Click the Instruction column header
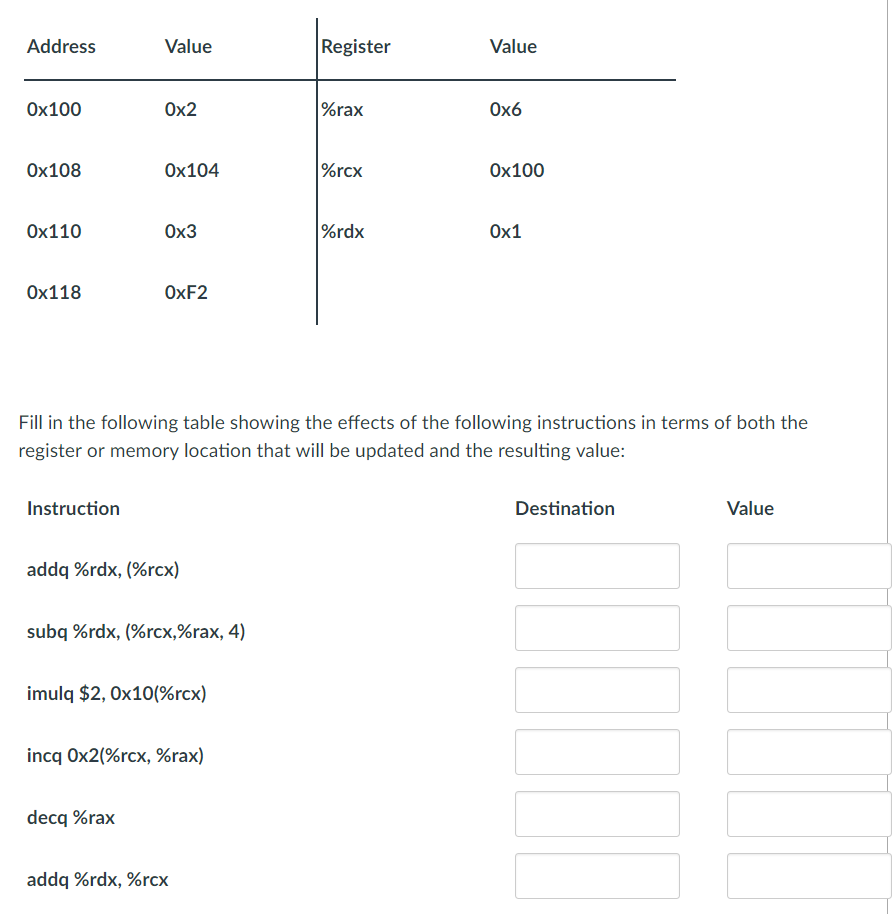This screenshot has width=896, height=914. point(73,508)
